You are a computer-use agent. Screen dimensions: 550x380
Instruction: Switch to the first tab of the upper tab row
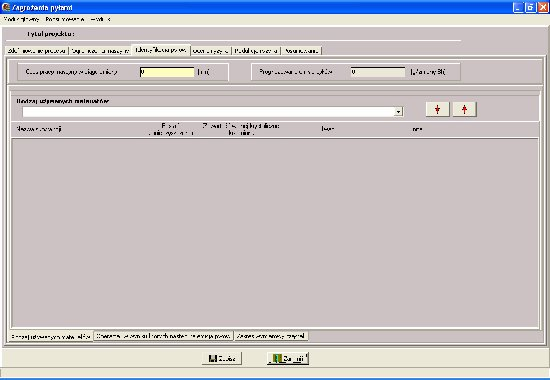[37, 51]
